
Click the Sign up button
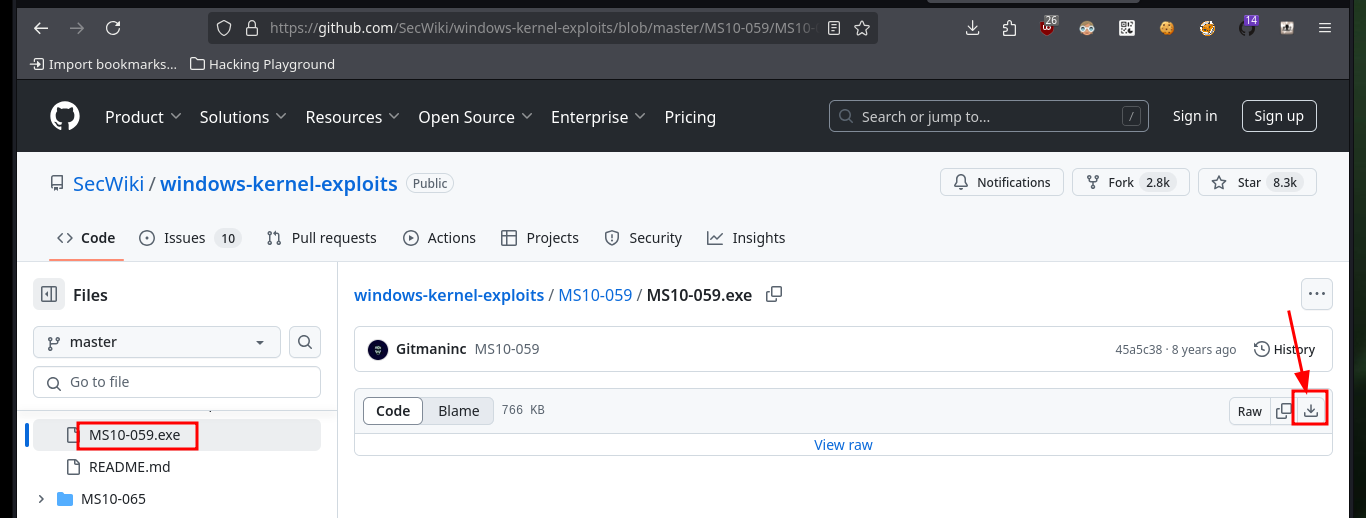click(1279, 116)
